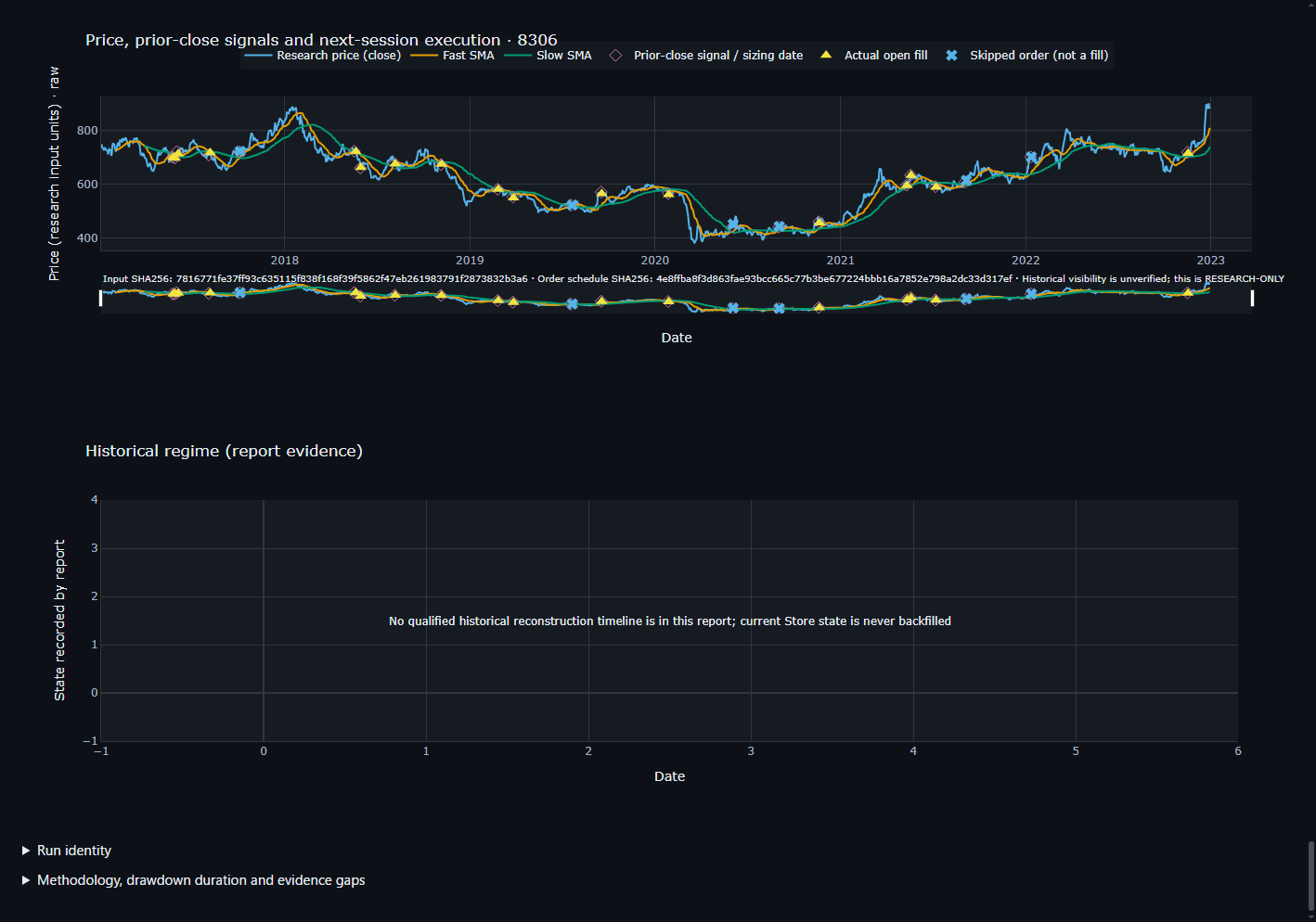Click the Skipped order (not a fill) legend label

point(1039,56)
